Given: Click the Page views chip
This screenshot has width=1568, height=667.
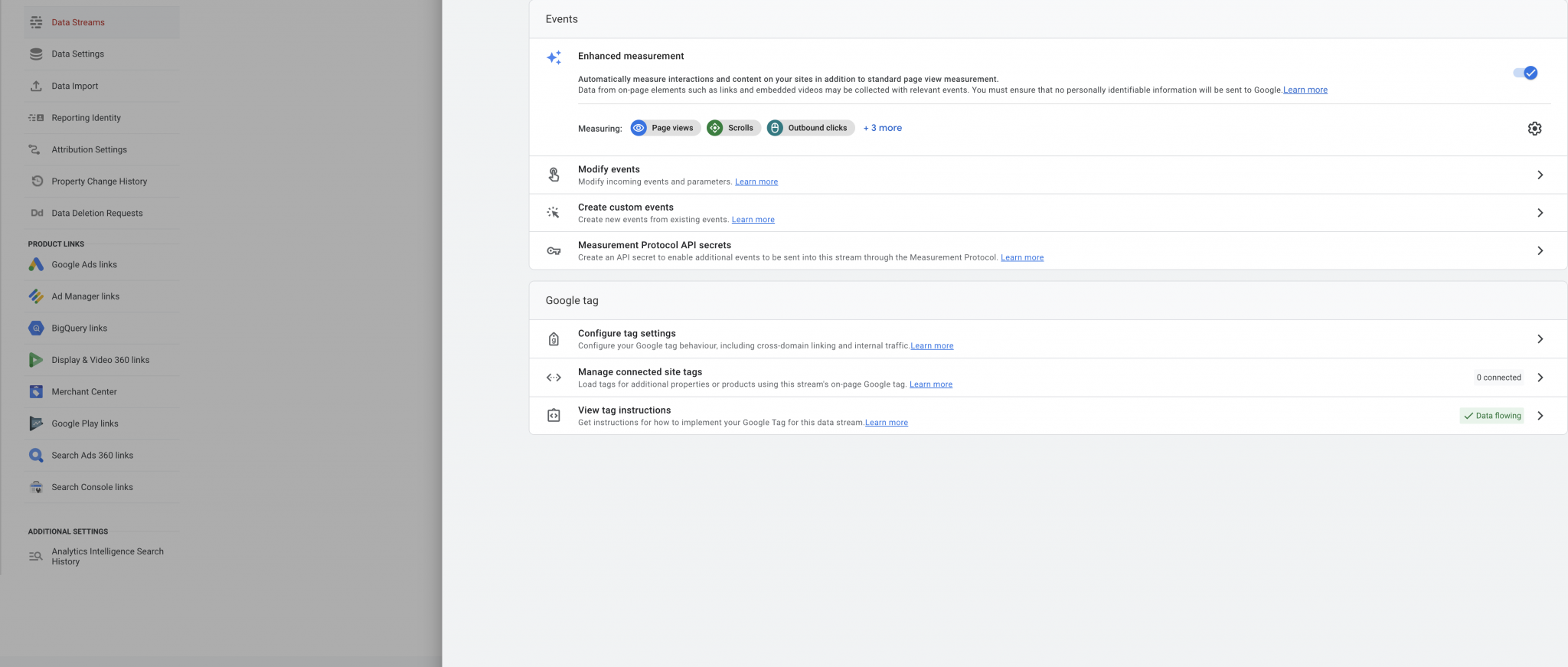Looking at the screenshot, I should click(665, 128).
